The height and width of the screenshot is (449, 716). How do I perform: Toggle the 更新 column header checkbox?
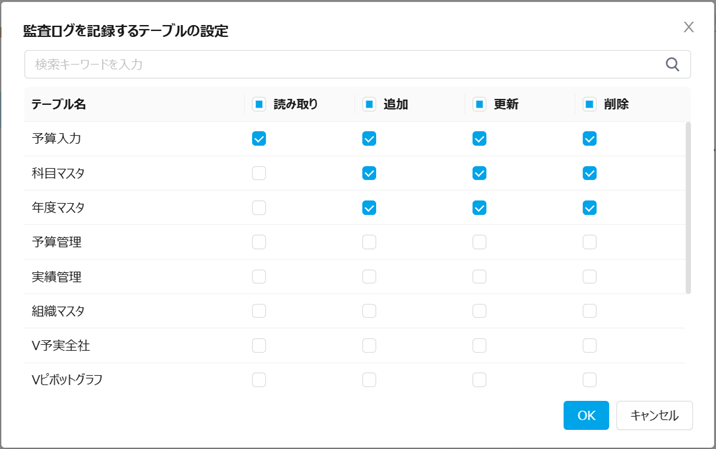click(x=479, y=104)
